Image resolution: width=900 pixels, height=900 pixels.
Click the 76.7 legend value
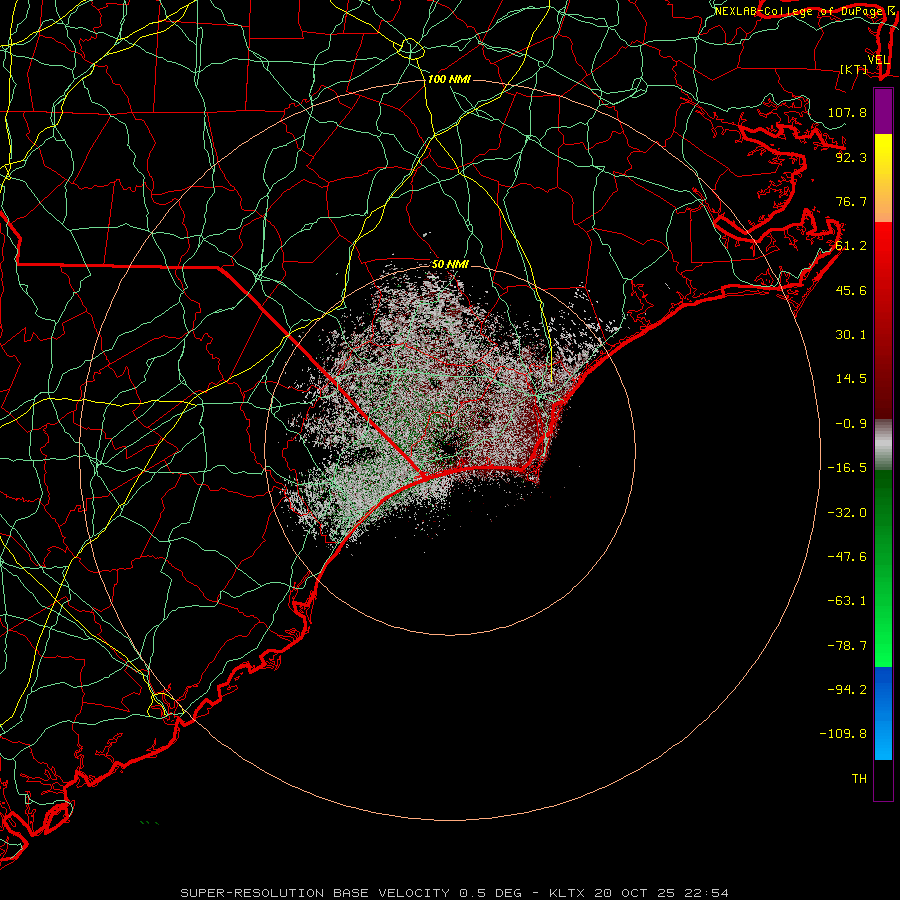pyautogui.click(x=851, y=201)
